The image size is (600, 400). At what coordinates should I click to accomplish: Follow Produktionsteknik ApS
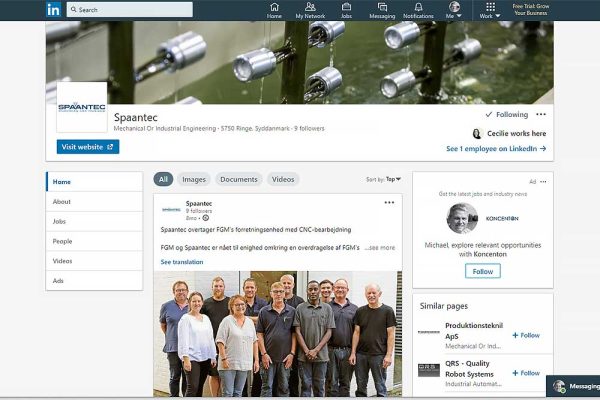[526, 335]
